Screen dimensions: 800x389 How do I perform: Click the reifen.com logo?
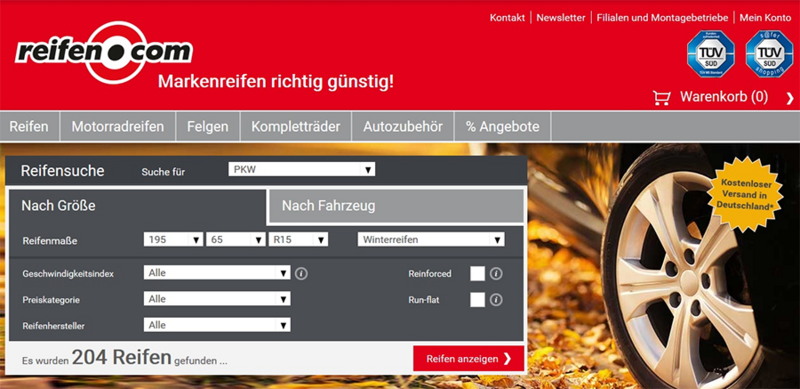tap(104, 53)
